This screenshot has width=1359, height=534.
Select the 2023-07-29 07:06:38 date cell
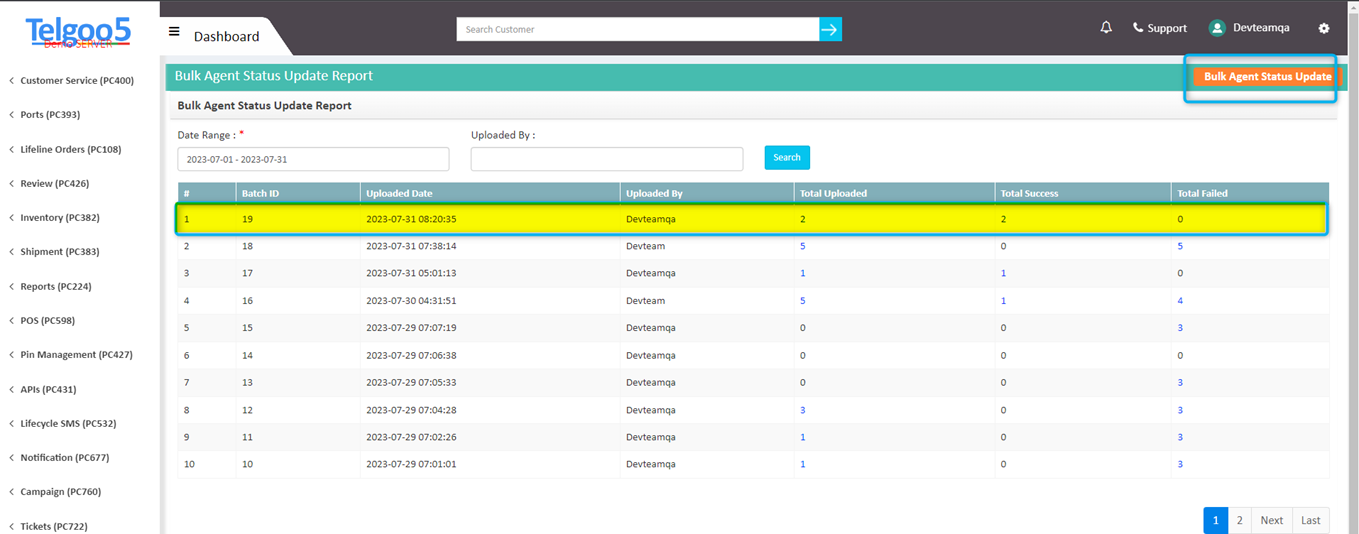(x=411, y=355)
